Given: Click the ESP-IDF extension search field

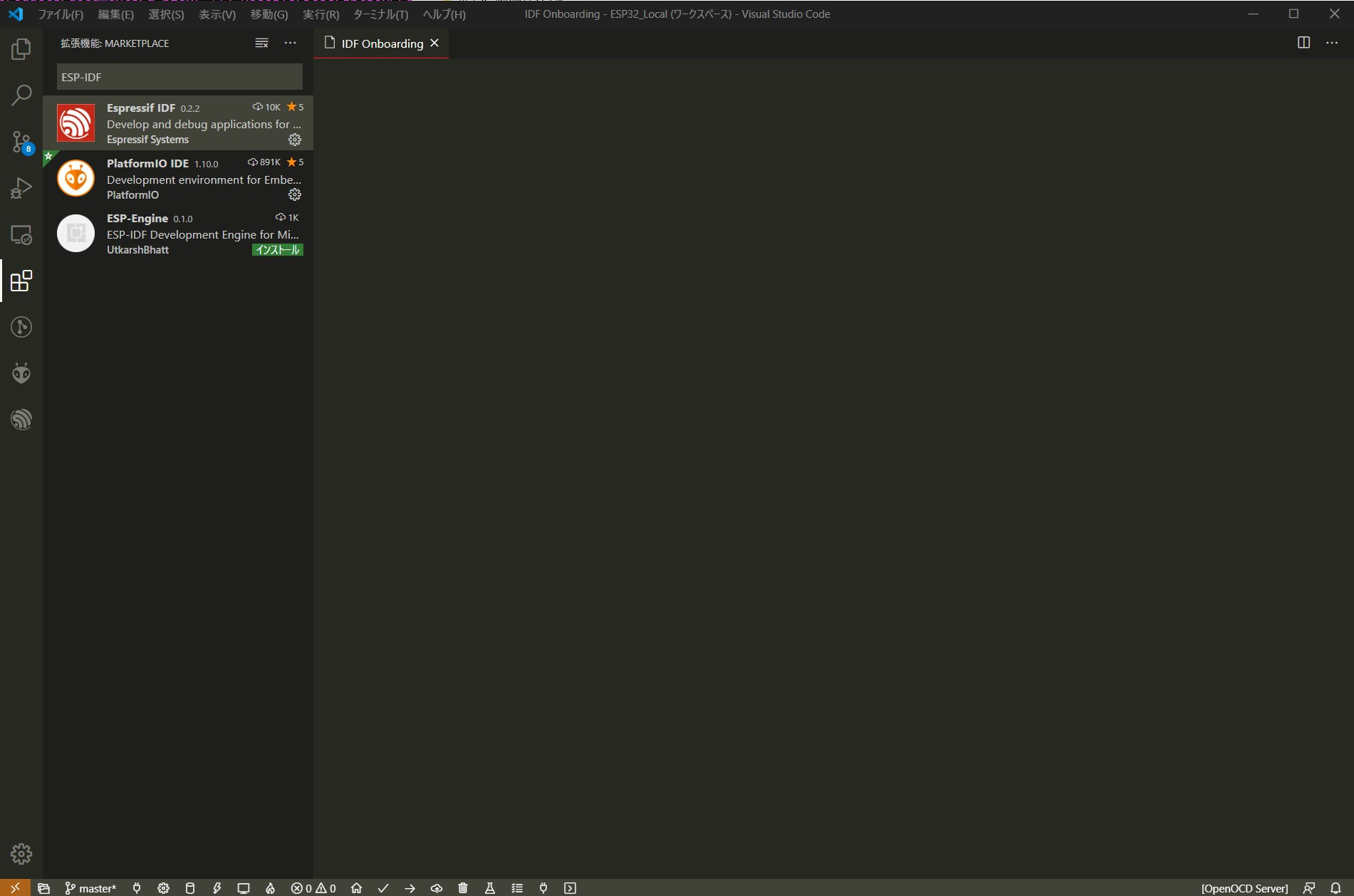Looking at the screenshot, I should pyautogui.click(x=179, y=77).
